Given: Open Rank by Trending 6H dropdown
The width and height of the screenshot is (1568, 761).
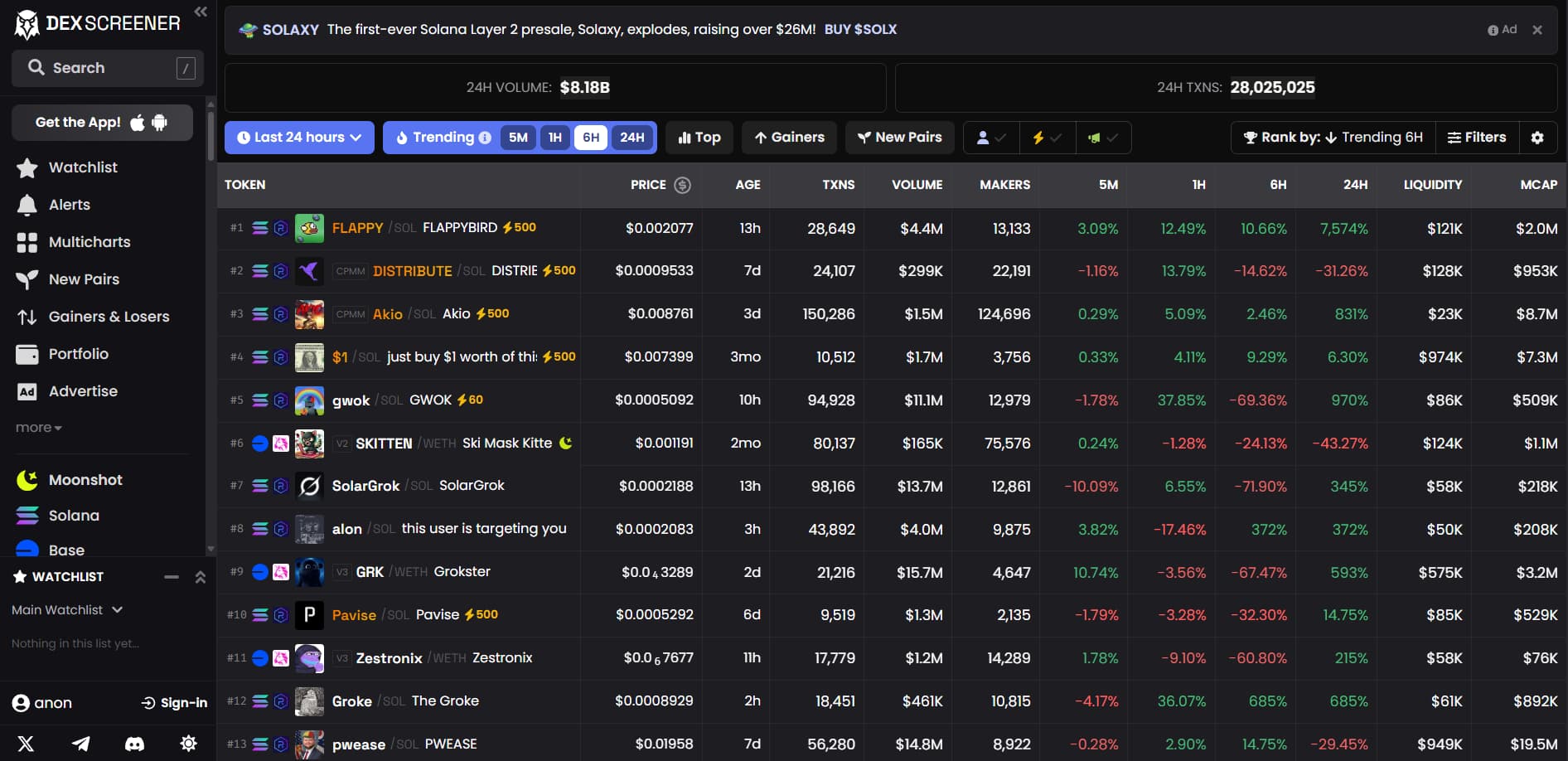Looking at the screenshot, I should [x=1333, y=138].
